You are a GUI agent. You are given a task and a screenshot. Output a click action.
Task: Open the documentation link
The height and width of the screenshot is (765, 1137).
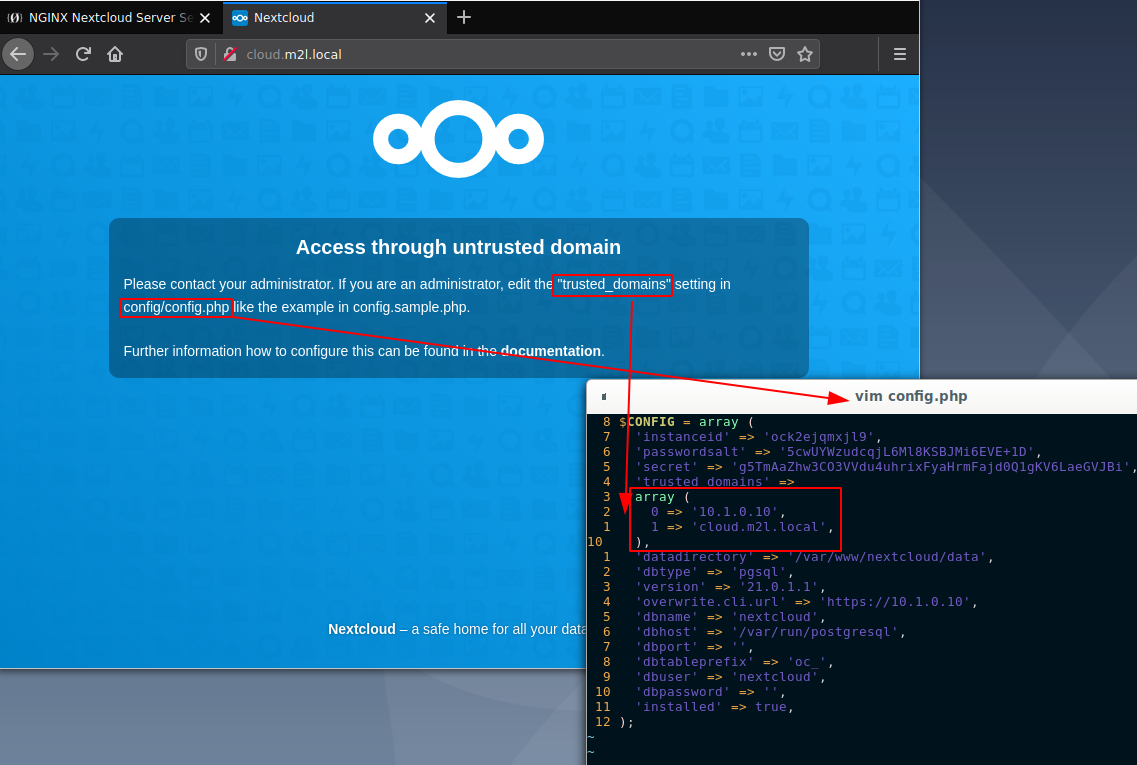click(550, 351)
